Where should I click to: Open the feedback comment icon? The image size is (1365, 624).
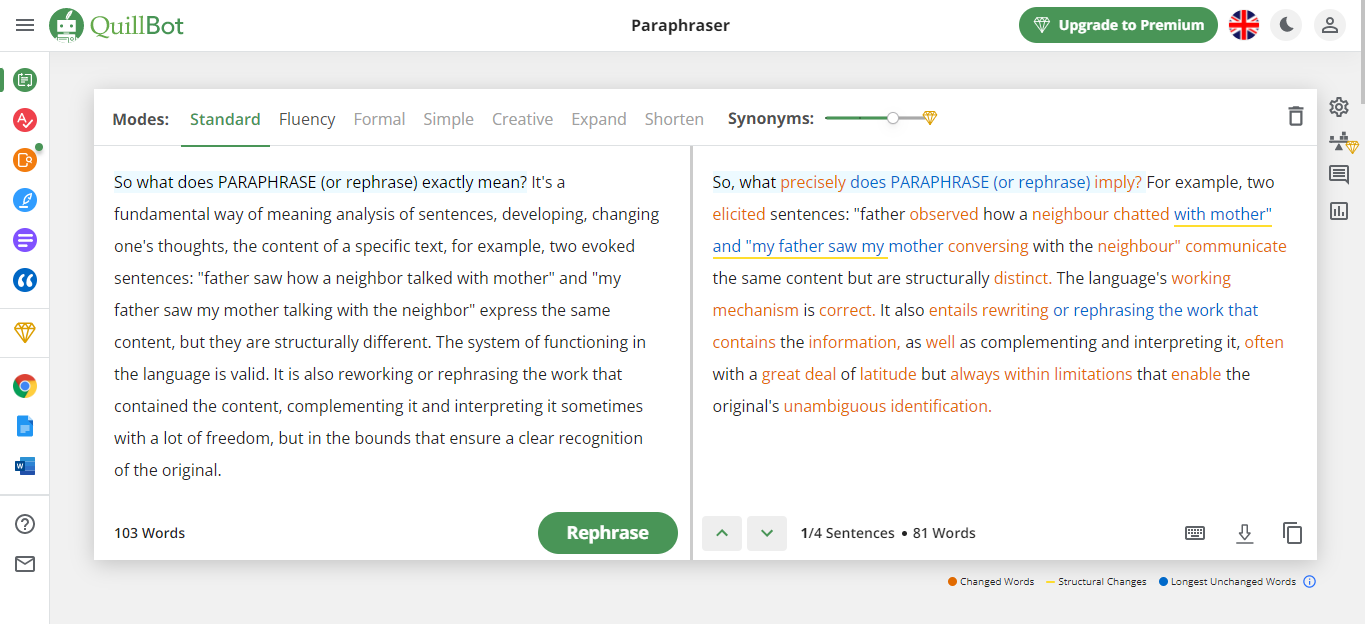pos(1339,175)
